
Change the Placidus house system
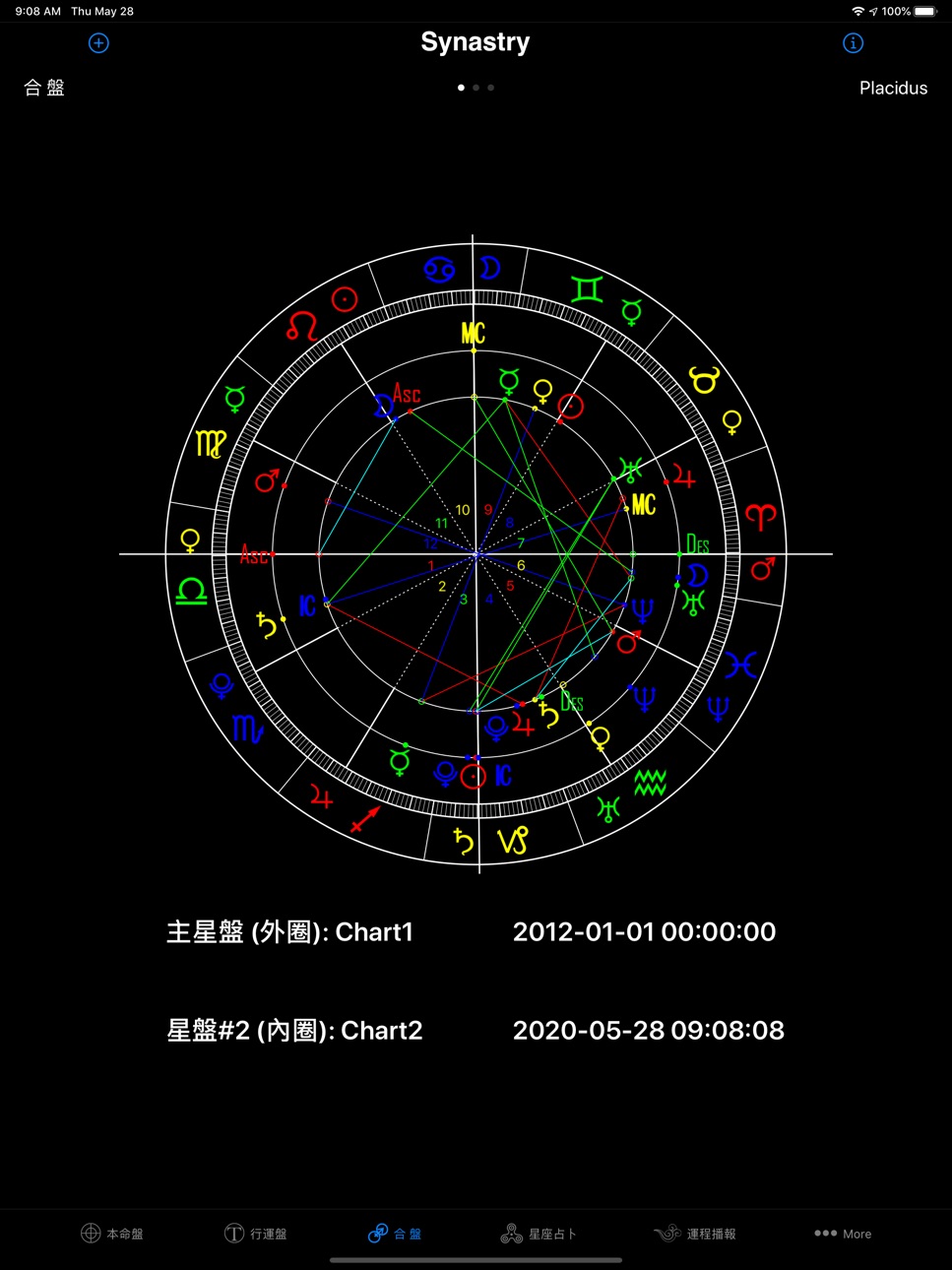pyautogui.click(x=893, y=88)
